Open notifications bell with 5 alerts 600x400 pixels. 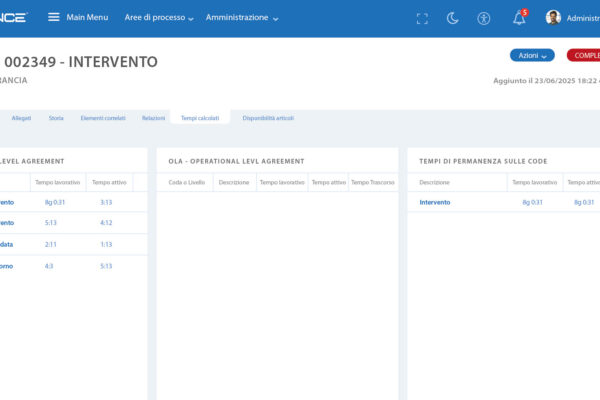point(518,18)
